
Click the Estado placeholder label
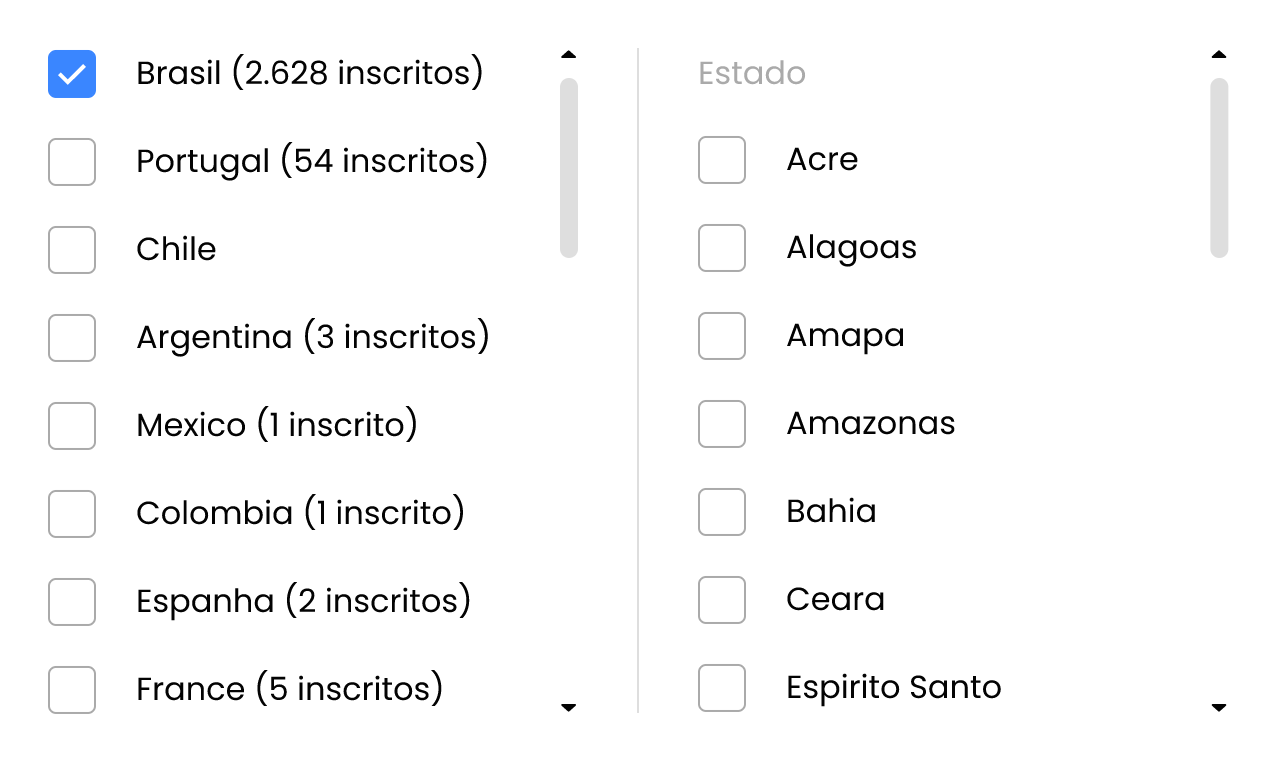pos(751,73)
